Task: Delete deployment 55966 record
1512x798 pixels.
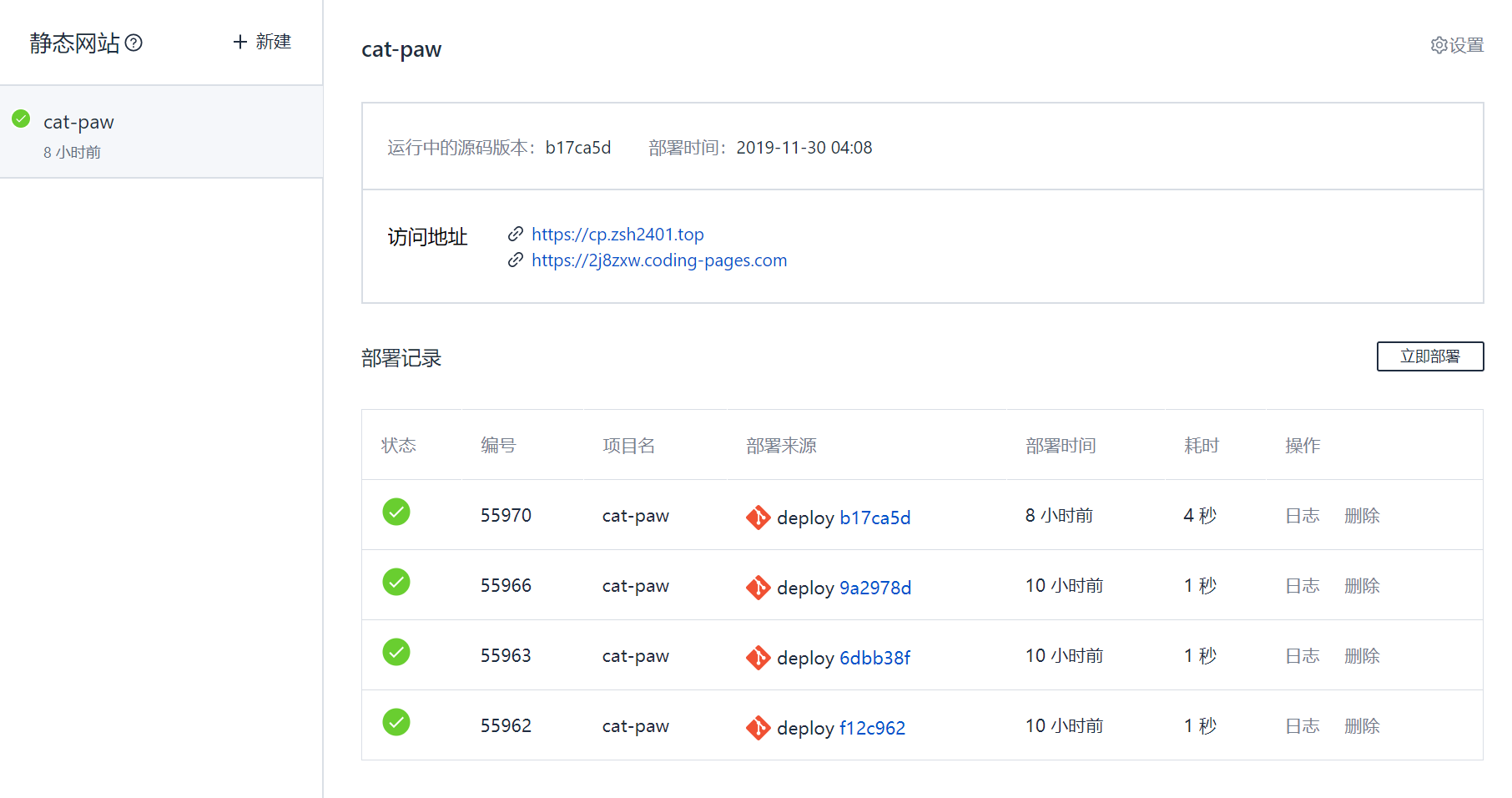Action: click(x=1362, y=586)
